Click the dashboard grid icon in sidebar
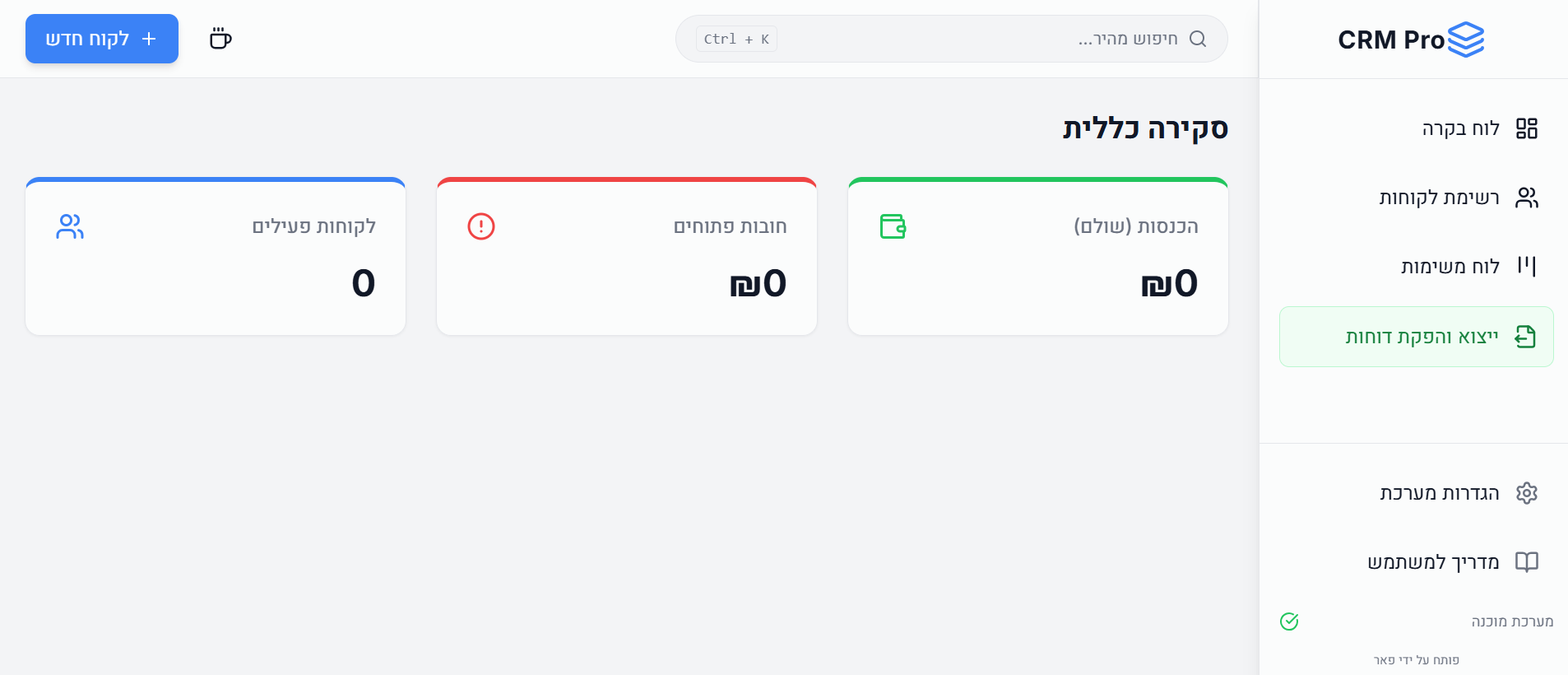The height and width of the screenshot is (675, 1568). (1527, 128)
